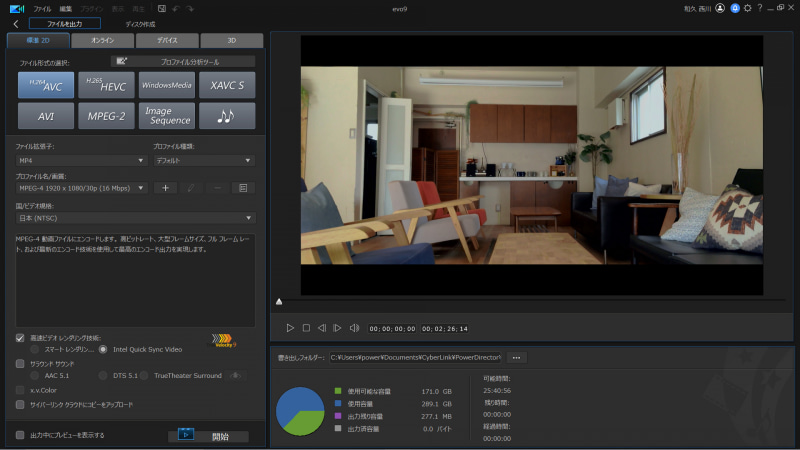This screenshot has width=800, height=450.
Task: Choose the XAVC S format
Action: (227, 85)
